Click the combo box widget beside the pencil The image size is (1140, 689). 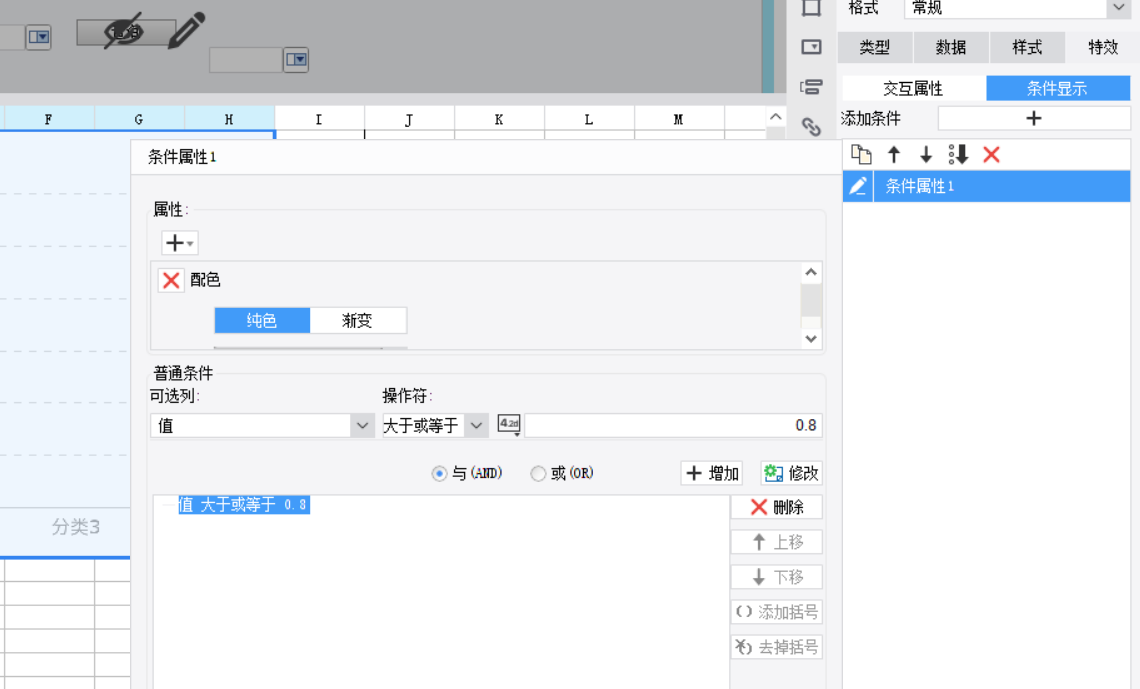[x=39, y=36]
